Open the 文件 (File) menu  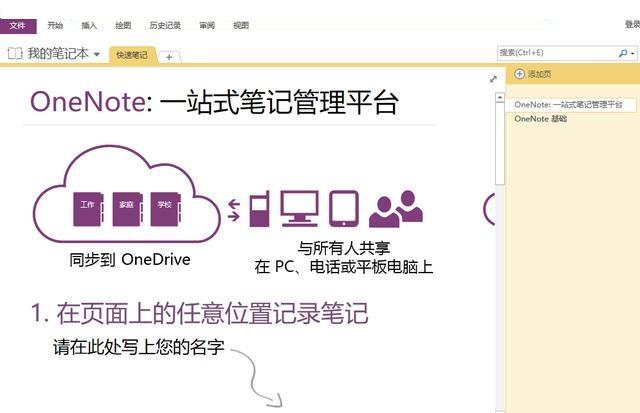[x=18, y=26]
